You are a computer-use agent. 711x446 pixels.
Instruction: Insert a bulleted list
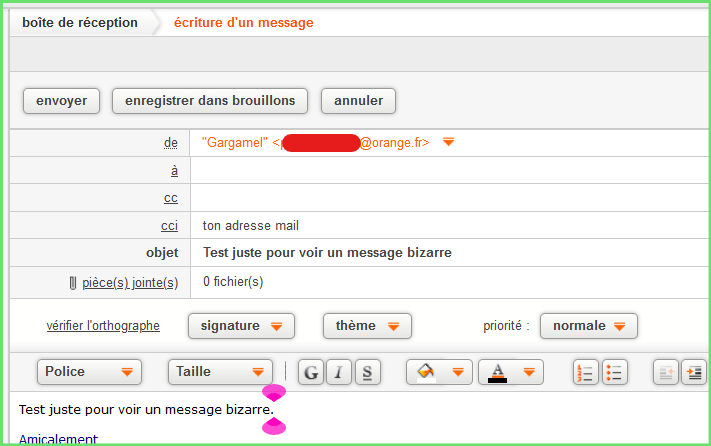tap(614, 372)
